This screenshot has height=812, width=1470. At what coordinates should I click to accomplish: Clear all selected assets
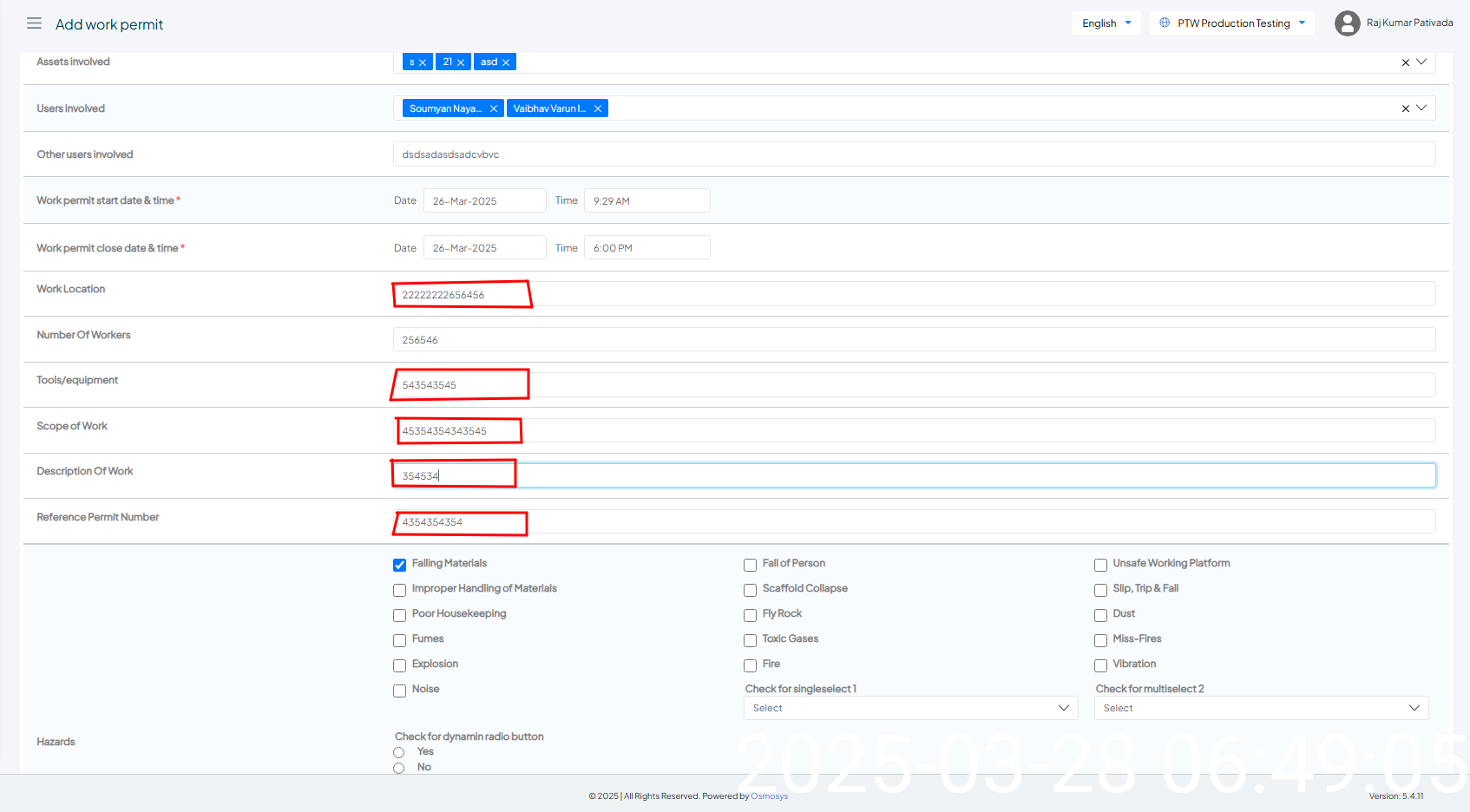pyautogui.click(x=1405, y=62)
